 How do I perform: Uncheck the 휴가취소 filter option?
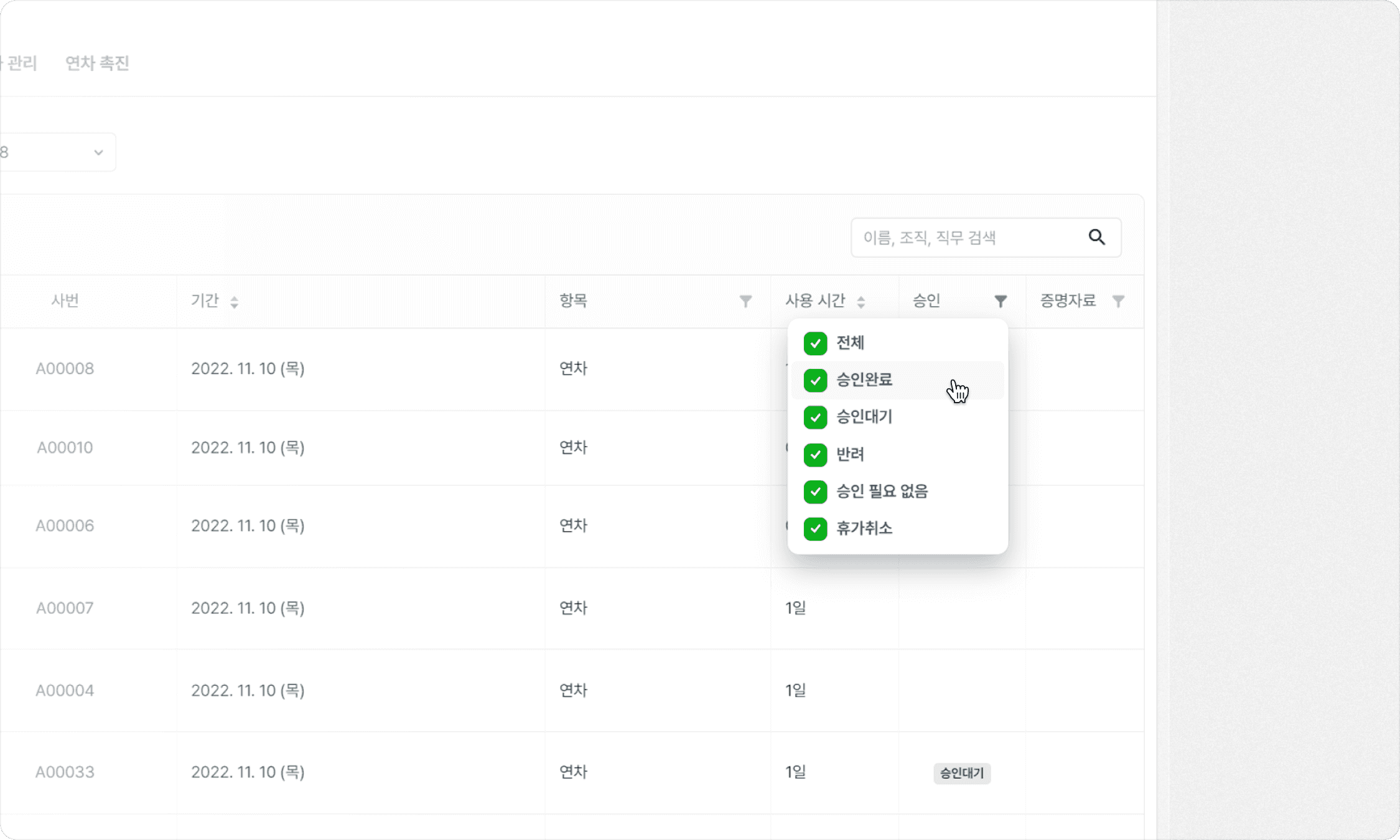(x=815, y=528)
